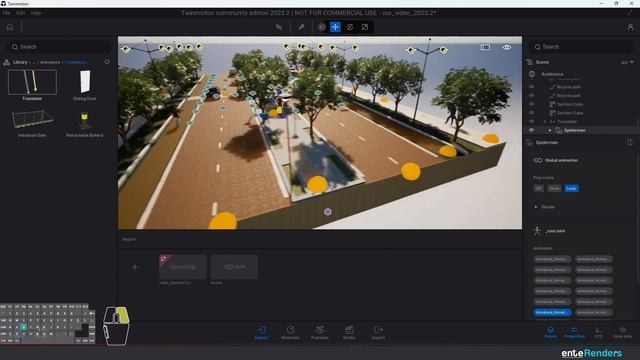
Task: Select the material picker eyedropper tool
Action: coord(301,27)
